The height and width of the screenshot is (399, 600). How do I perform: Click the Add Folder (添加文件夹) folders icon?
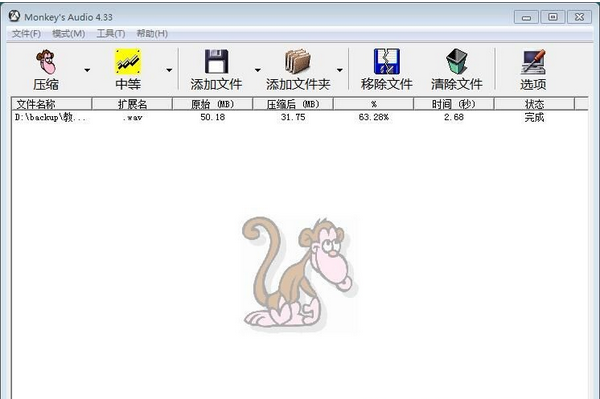coord(298,62)
